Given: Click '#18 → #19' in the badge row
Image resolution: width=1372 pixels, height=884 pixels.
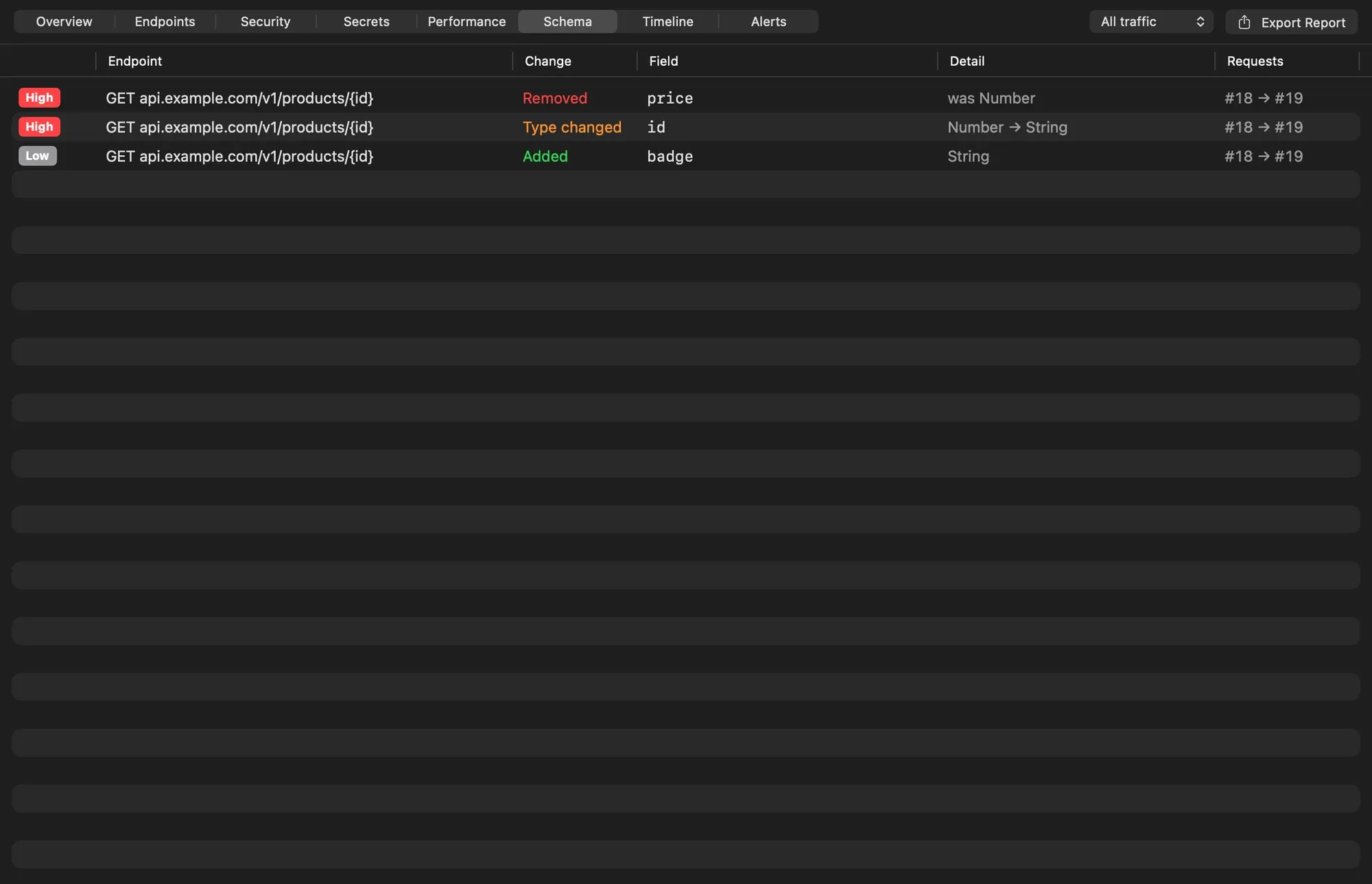Looking at the screenshot, I should click(x=1264, y=156).
